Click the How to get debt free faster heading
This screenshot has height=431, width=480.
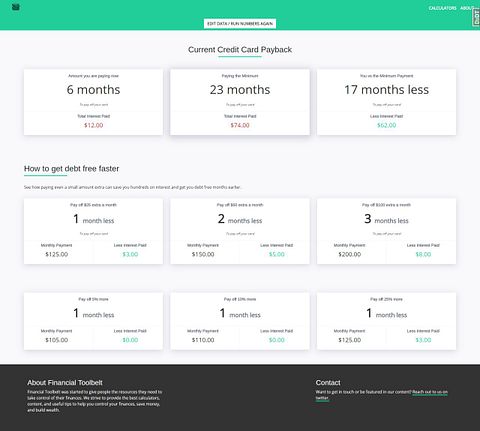point(71,169)
